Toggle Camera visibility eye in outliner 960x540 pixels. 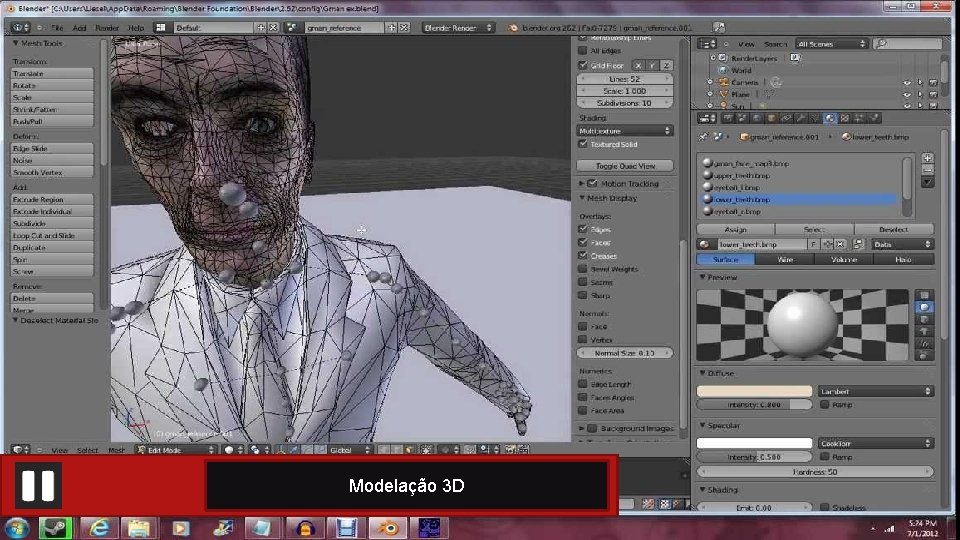pyautogui.click(x=907, y=83)
